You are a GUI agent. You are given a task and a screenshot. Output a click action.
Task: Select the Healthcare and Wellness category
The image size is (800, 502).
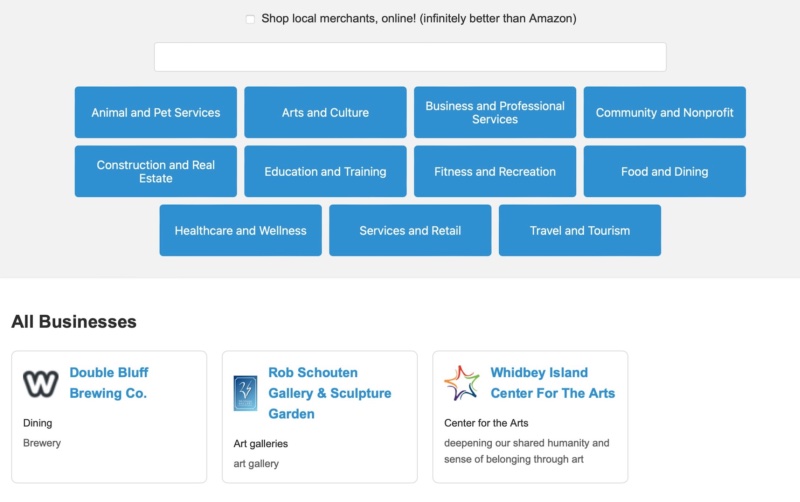click(240, 231)
